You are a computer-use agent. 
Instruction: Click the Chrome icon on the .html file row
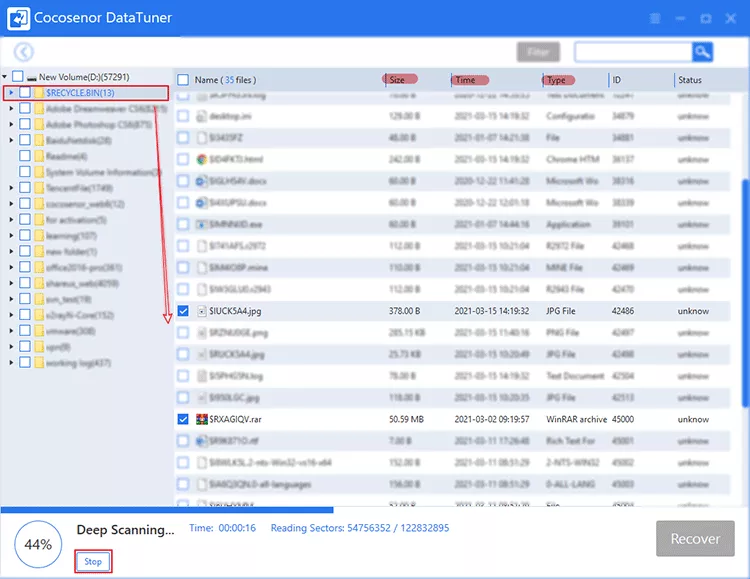pos(202,159)
